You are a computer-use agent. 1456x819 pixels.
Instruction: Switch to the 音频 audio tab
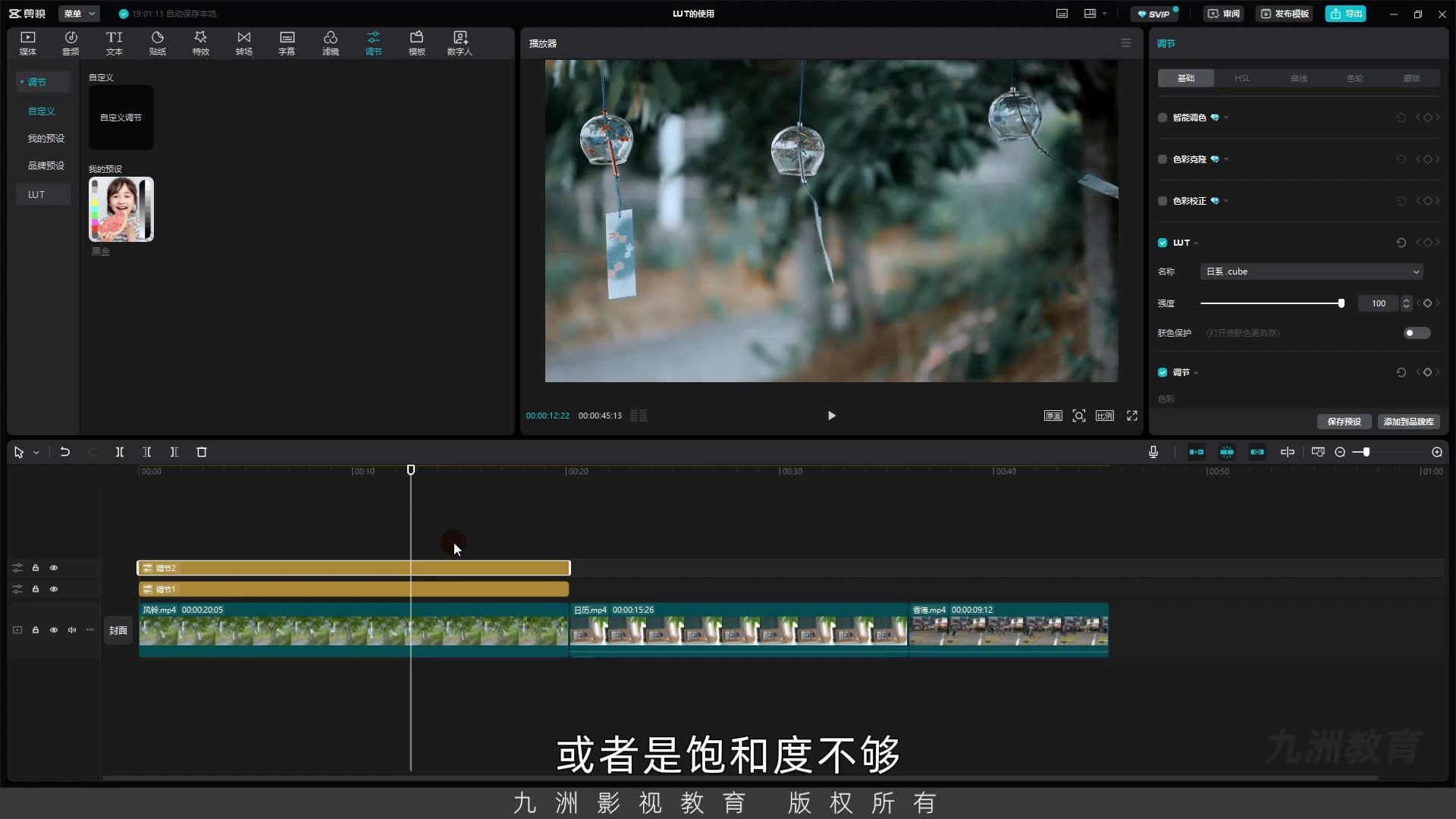click(x=71, y=43)
